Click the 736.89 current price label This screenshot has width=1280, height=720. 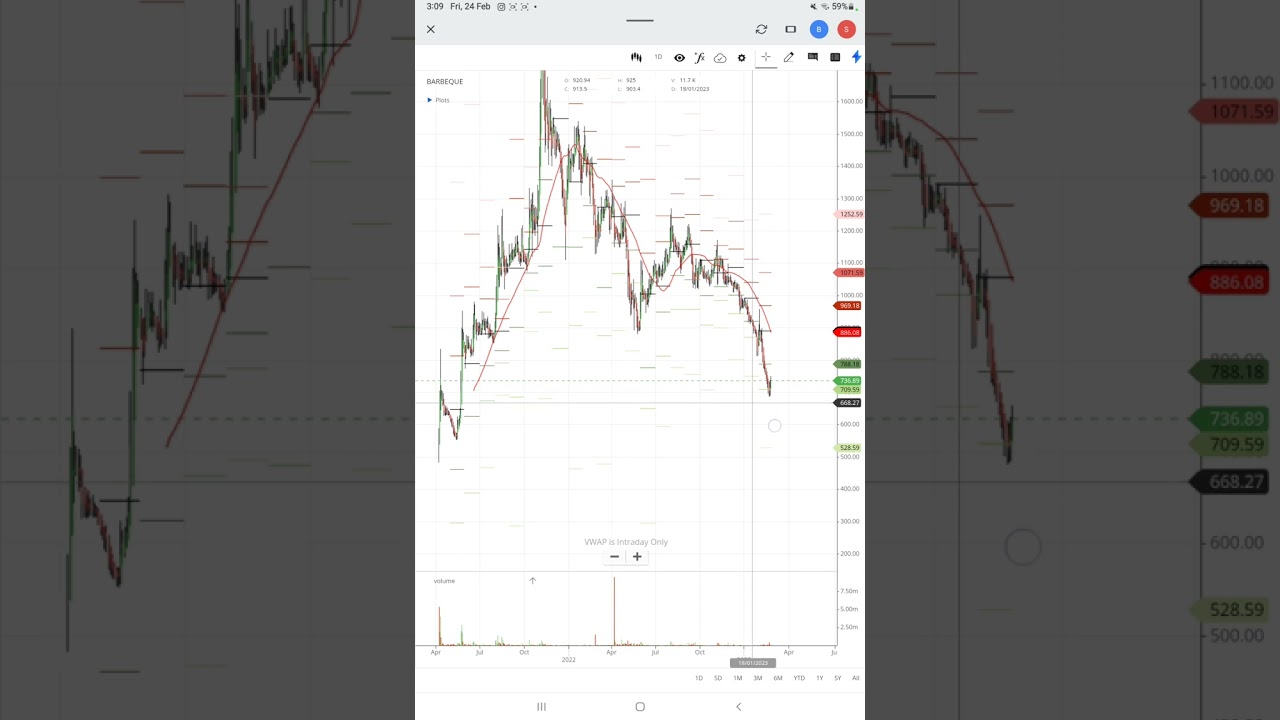(848, 381)
